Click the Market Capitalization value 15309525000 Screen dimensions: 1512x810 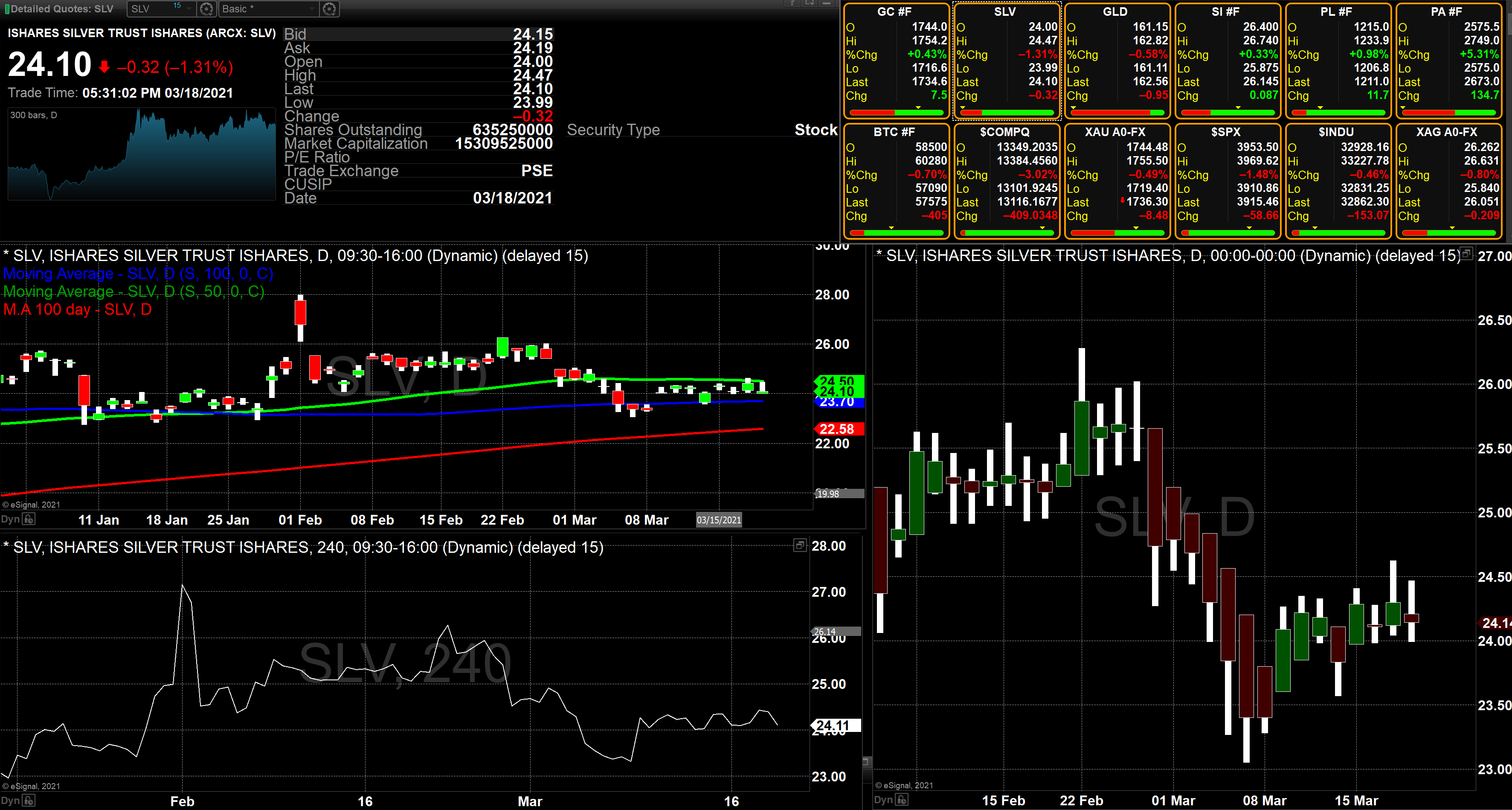504,143
